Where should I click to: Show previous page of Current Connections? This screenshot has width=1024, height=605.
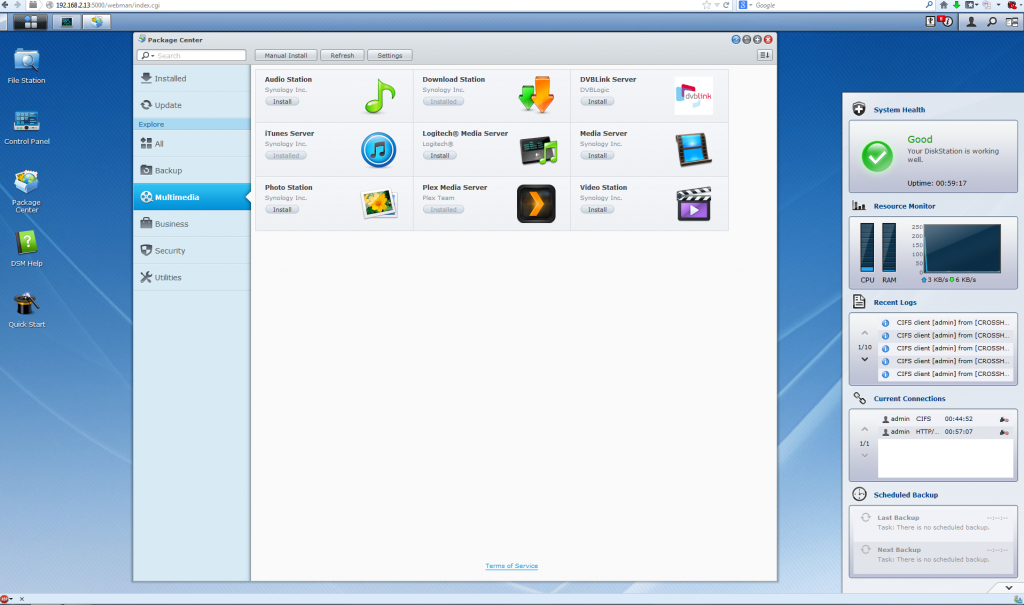[865, 429]
